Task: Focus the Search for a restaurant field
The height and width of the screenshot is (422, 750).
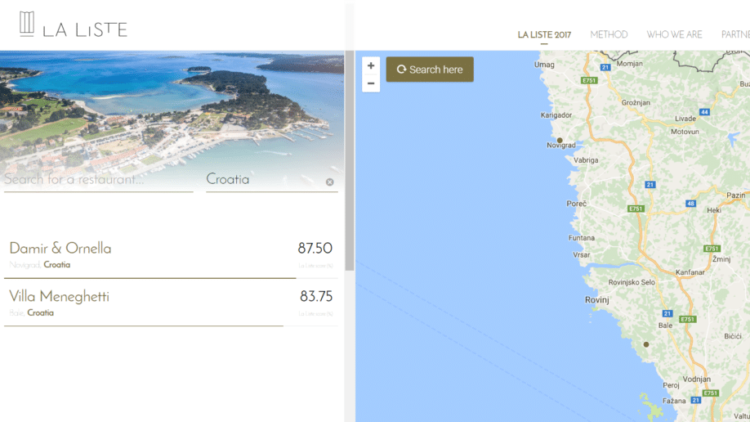Action: coord(99,180)
